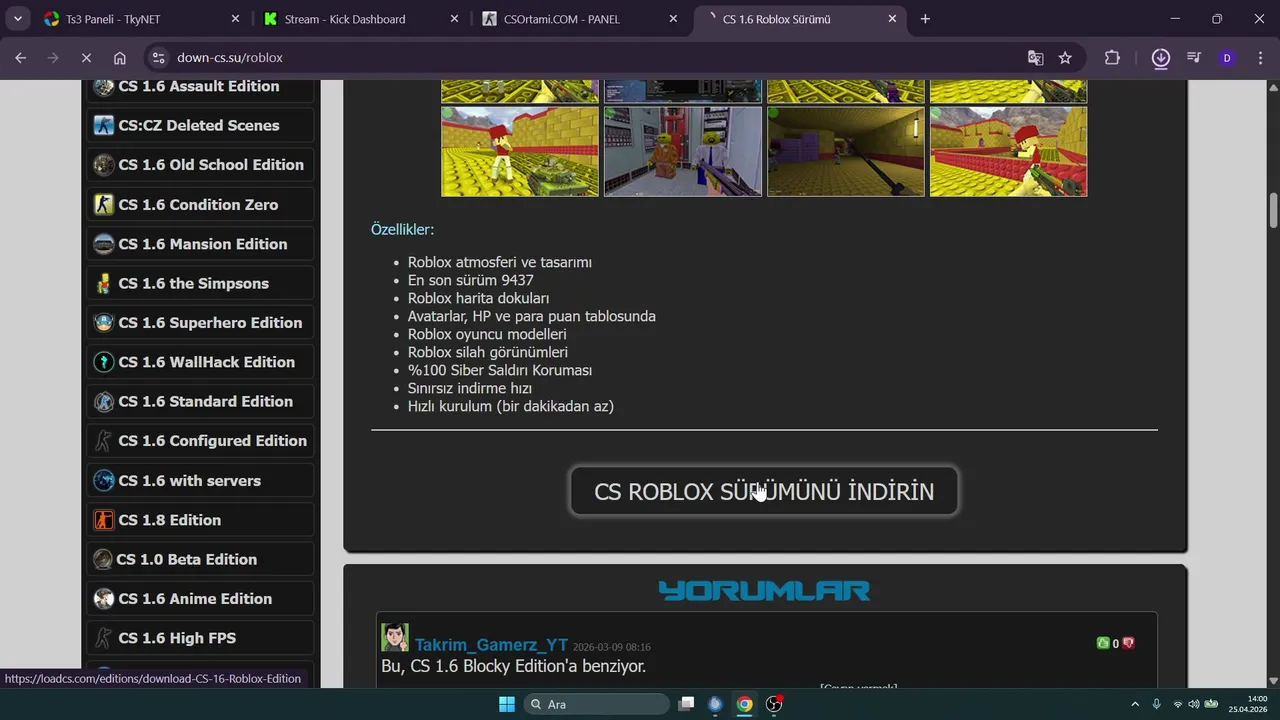Screen dimensions: 1280x720
Task: Open Chrome three-dot menu
Action: click(x=1258, y=58)
